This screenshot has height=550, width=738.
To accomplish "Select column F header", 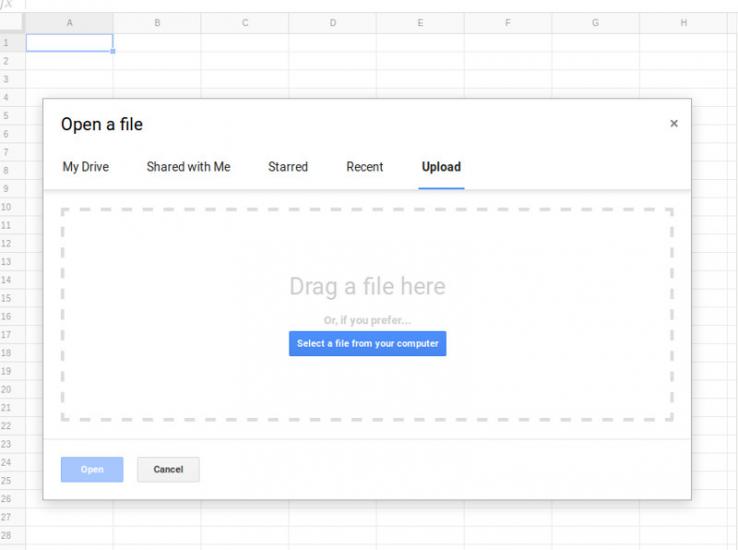I will [507, 23].
